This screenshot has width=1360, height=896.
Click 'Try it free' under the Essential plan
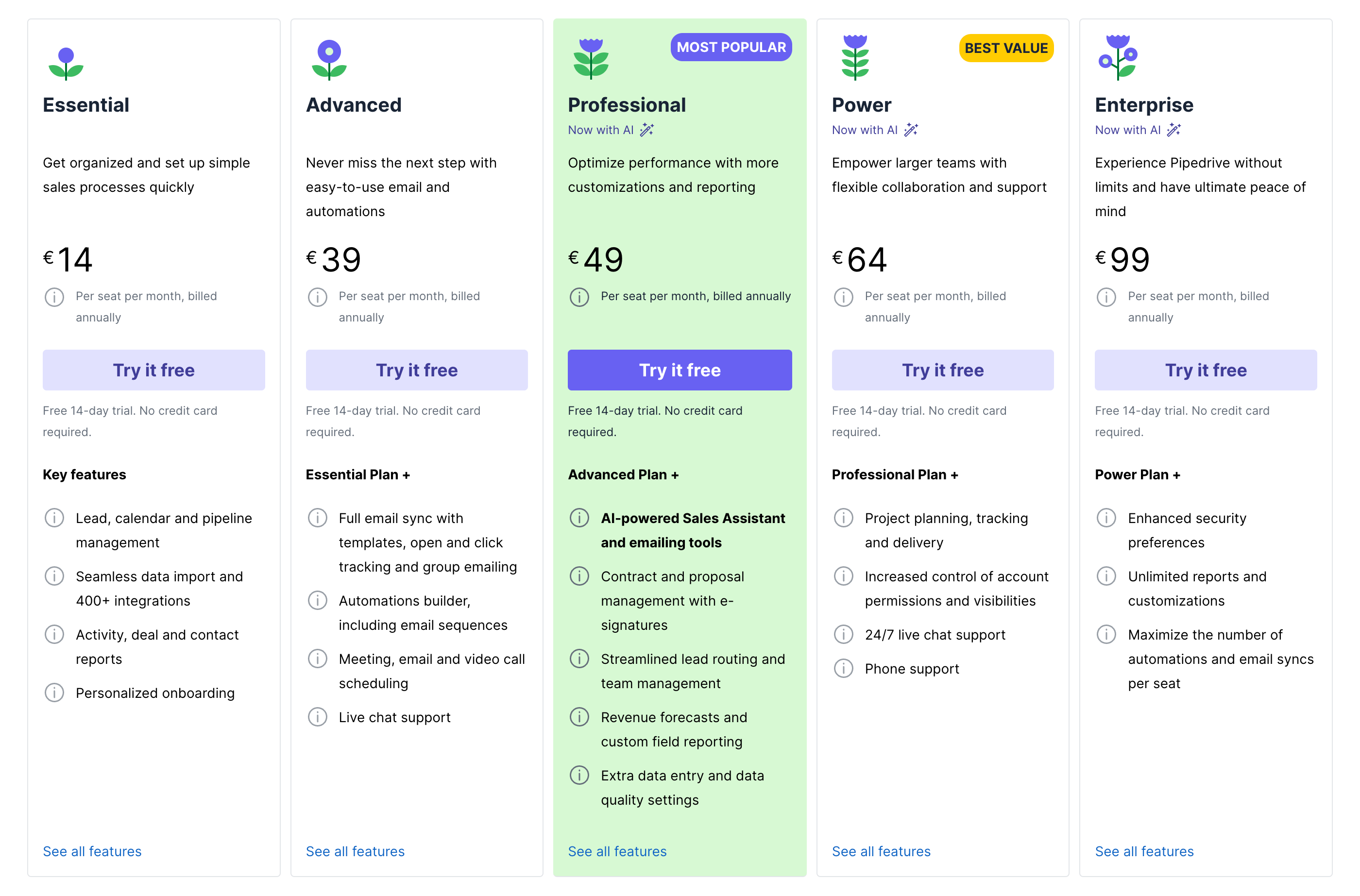coord(153,370)
